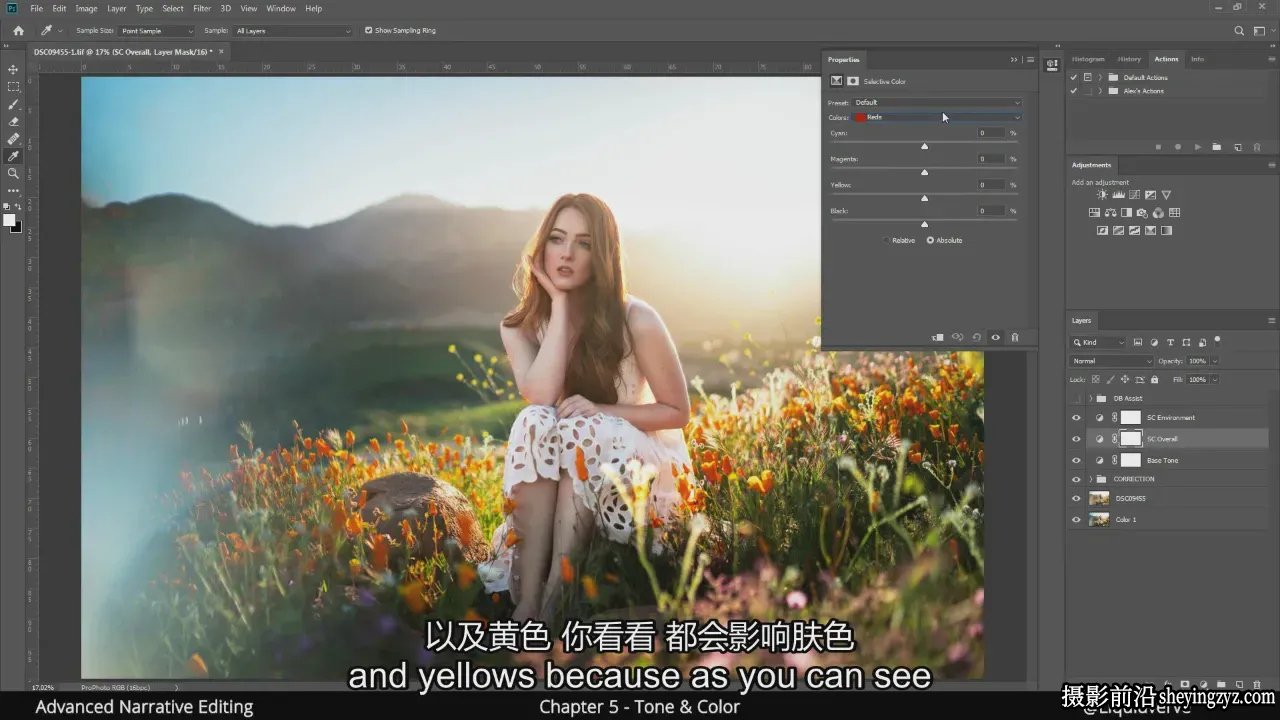Reset adjustment defaults in Properties panel
Viewport: 1280px width, 720px height.
[976, 338]
